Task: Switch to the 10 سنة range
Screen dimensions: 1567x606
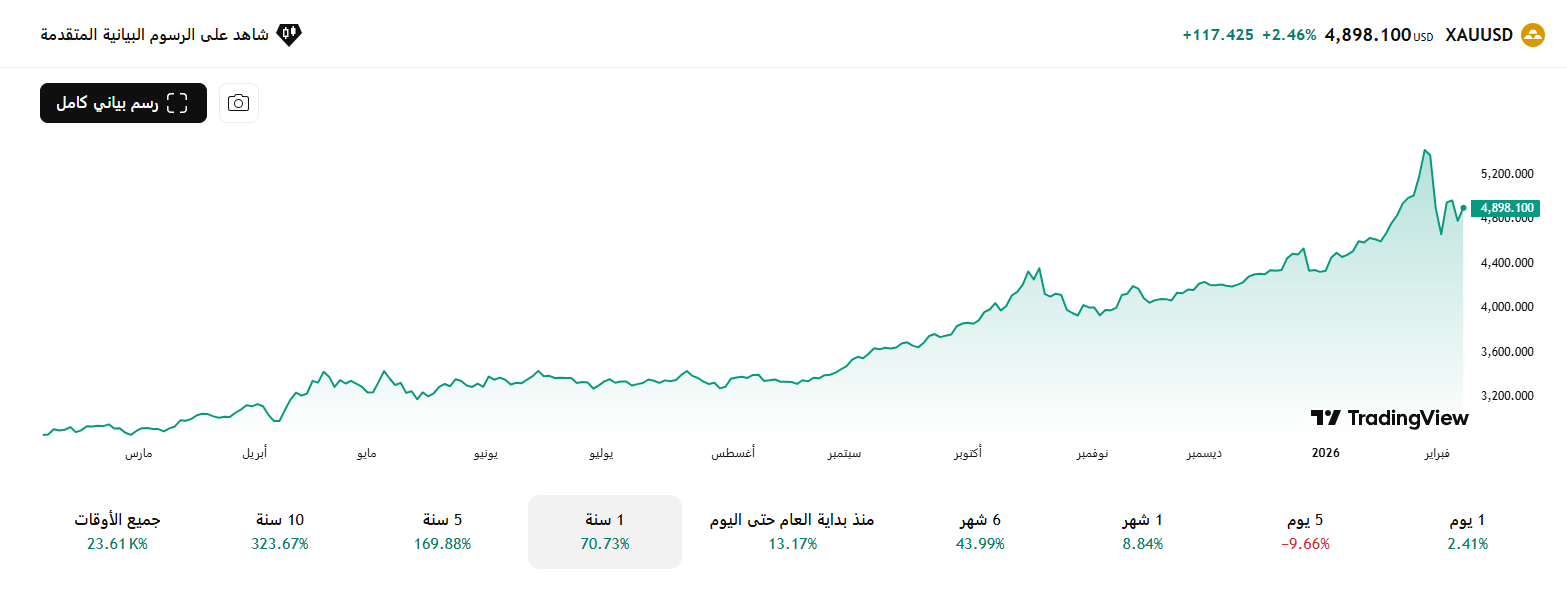Action: pyautogui.click(x=281, y=532)
